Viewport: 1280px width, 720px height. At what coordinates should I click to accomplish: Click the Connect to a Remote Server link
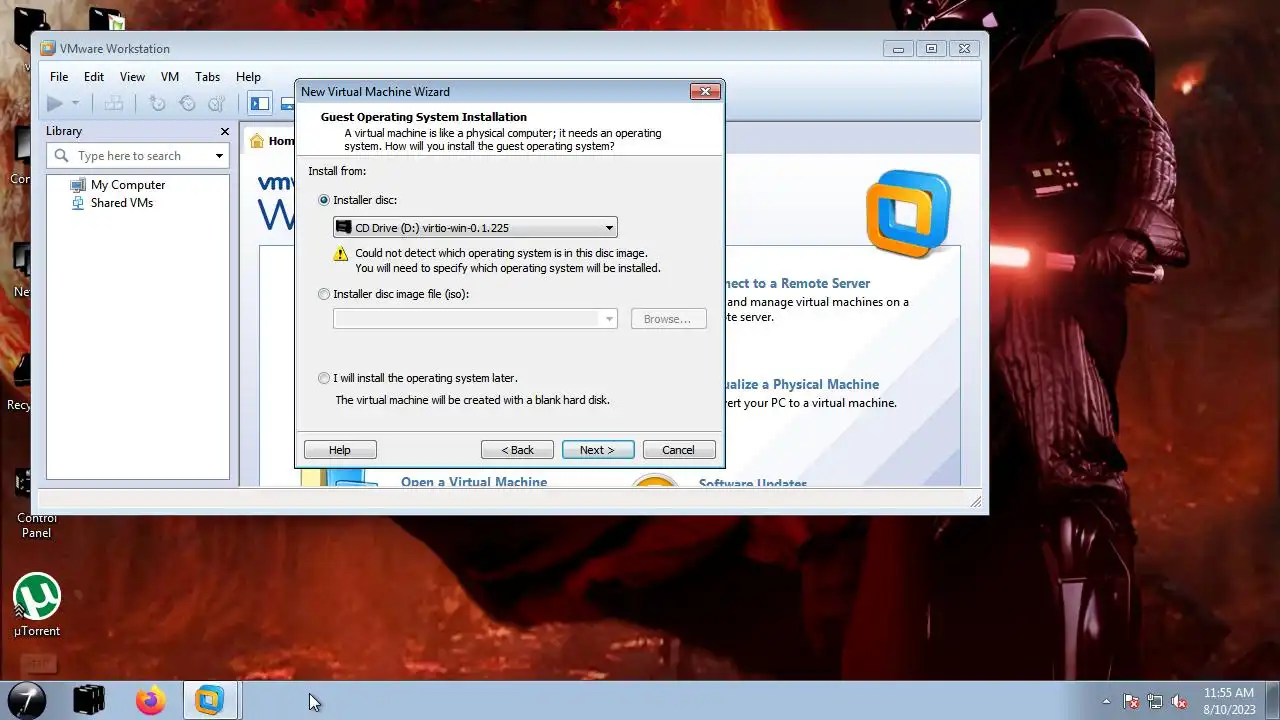tap(798, 283)
